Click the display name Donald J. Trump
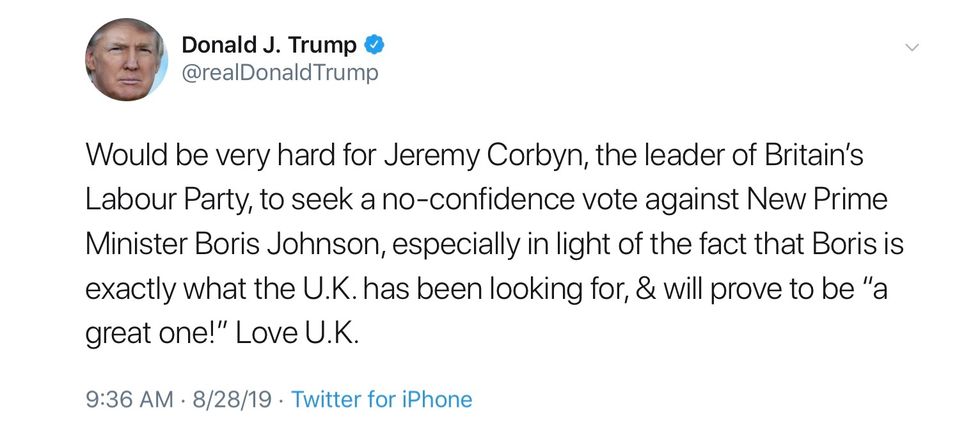Screen dimensions: 980x427 point(268,44)
